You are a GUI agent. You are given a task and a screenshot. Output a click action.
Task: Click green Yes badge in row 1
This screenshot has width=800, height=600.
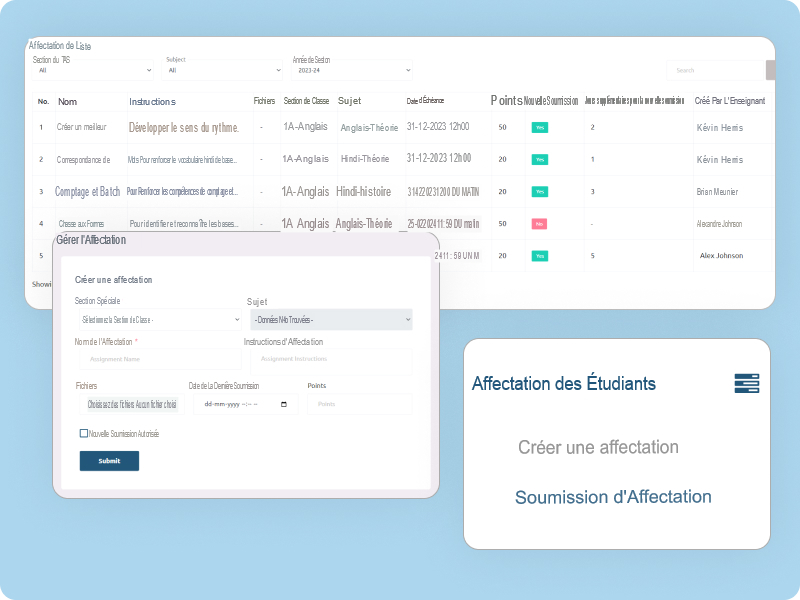[x=539, y=128]
